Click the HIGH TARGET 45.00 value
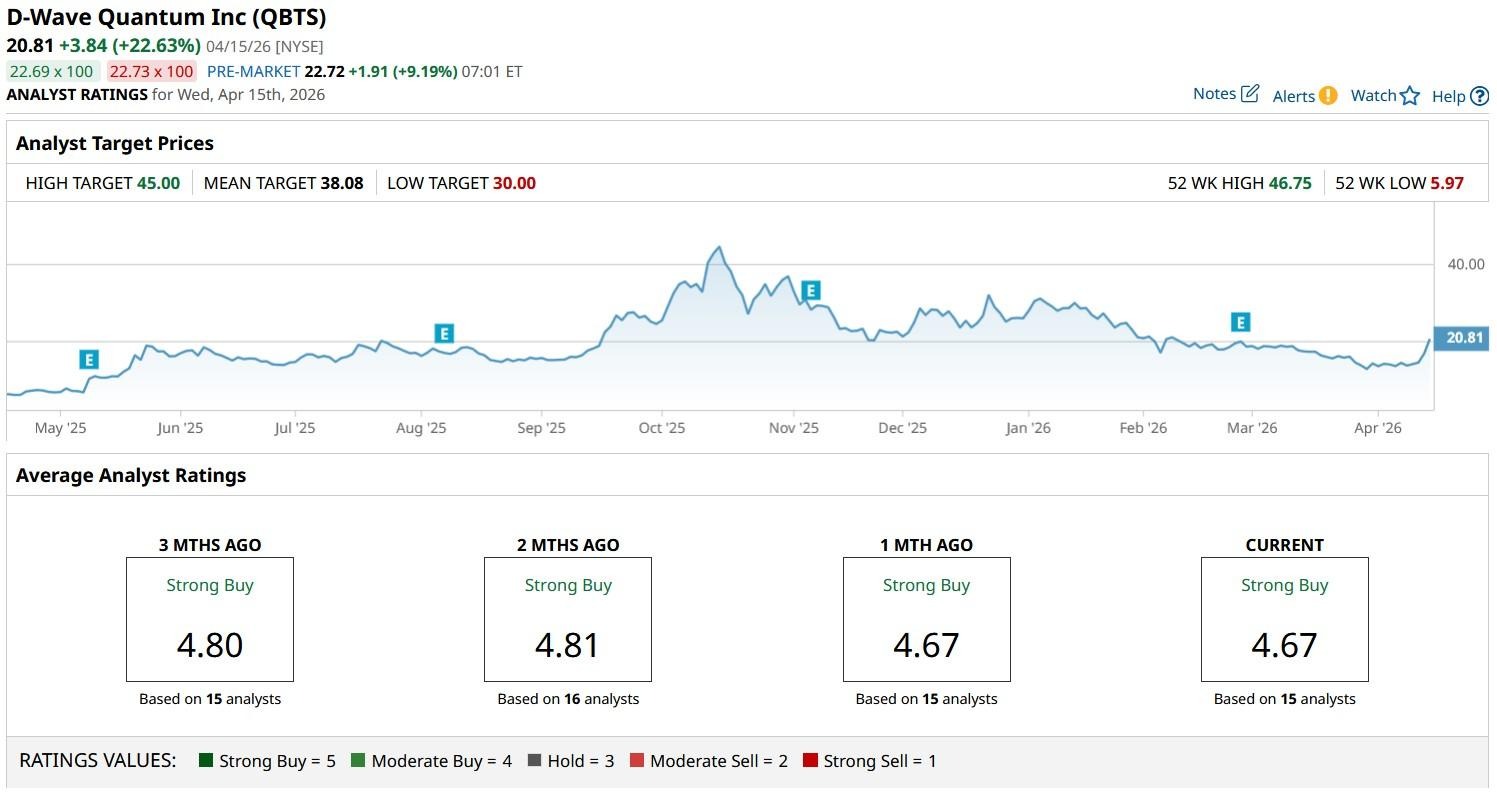The height and width of the screenshot is (796, 1497). (158, 183)
